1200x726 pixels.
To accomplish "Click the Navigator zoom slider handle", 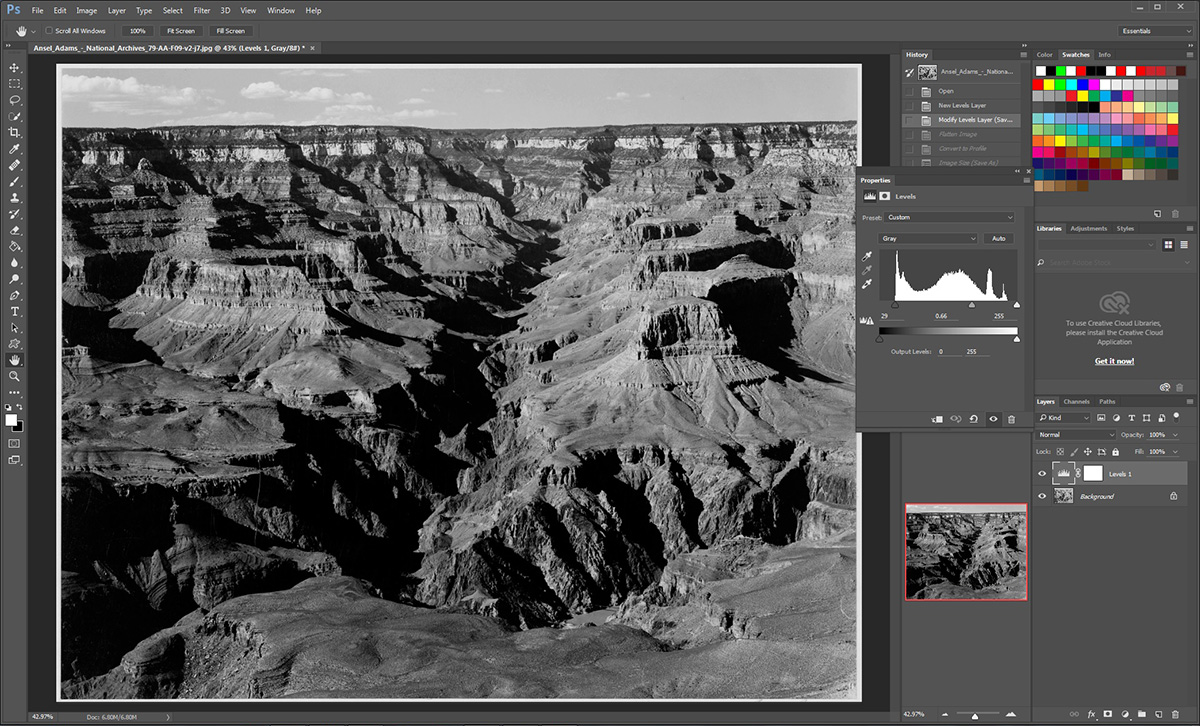I will [x=975, y=715].
